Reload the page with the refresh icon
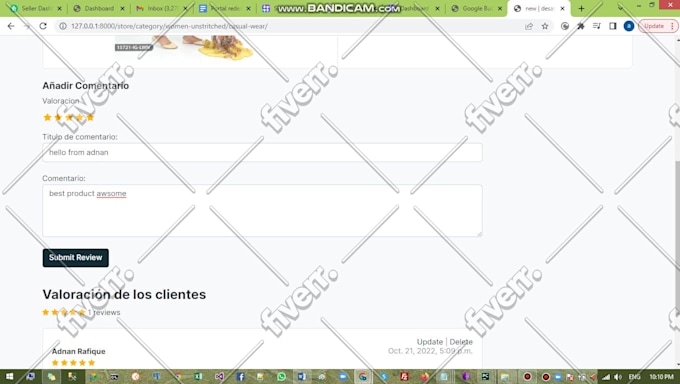 click(x=42, y=26)
